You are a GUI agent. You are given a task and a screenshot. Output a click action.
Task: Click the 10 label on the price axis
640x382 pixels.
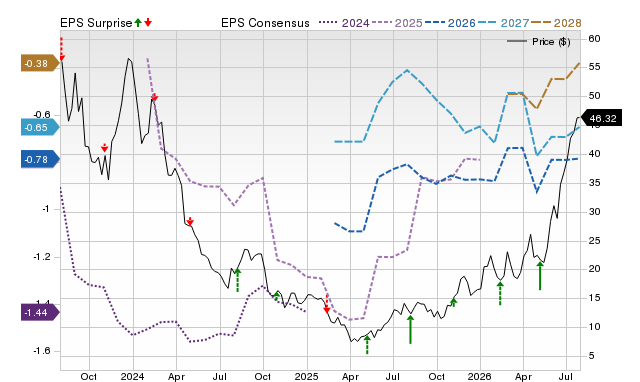(x=594, y=327)
